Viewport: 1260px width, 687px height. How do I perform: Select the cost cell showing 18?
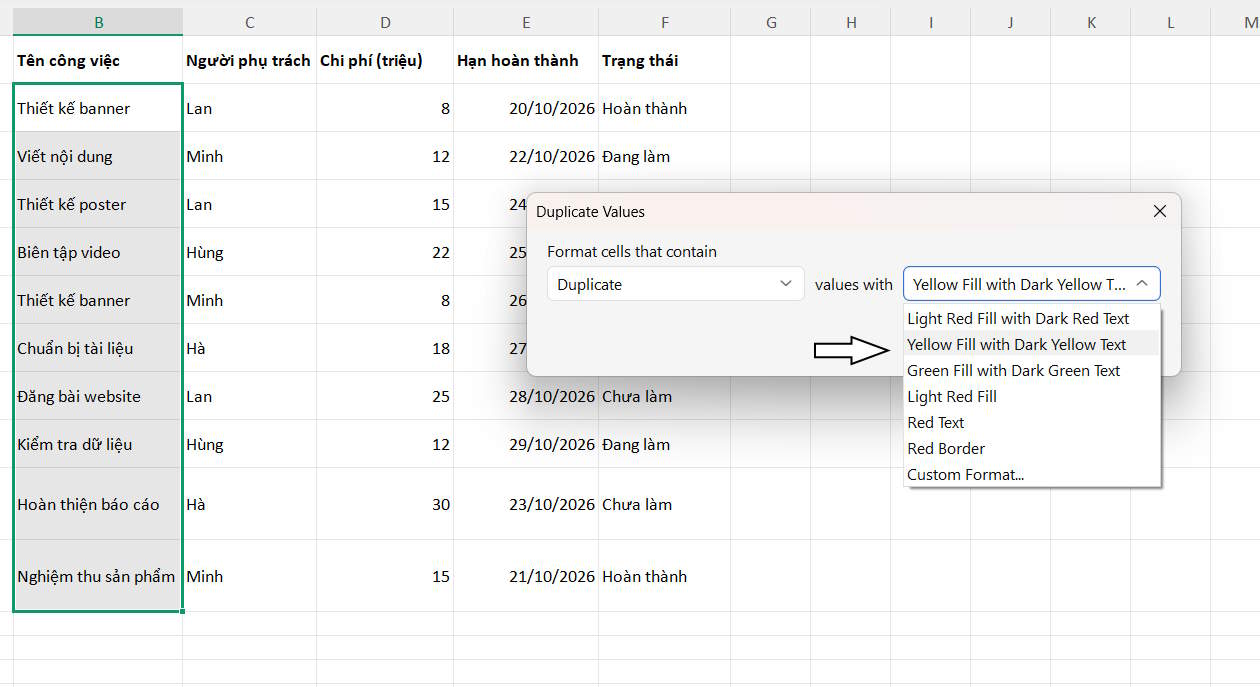tap(385, 348)
